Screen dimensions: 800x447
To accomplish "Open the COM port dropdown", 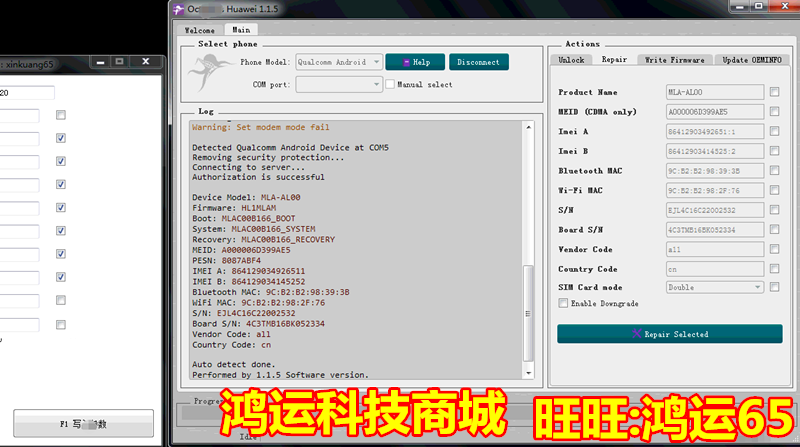I will pyautogui.click(x=339, y=84).
